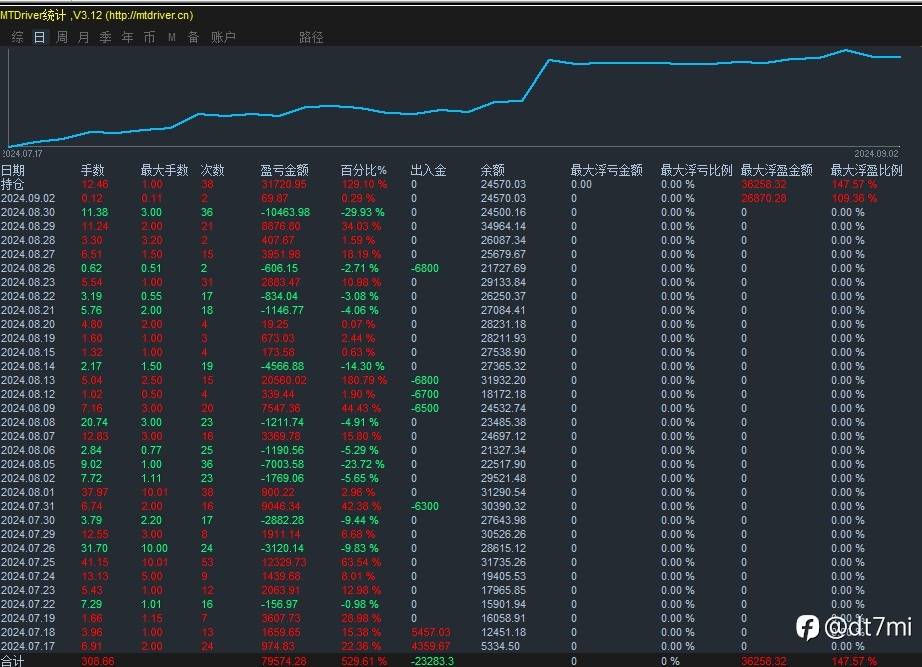Switch to the 季 quarterly tab
The height and width of the screenshot is (667, 922).
pyautogui.click(x=105, y=37)
